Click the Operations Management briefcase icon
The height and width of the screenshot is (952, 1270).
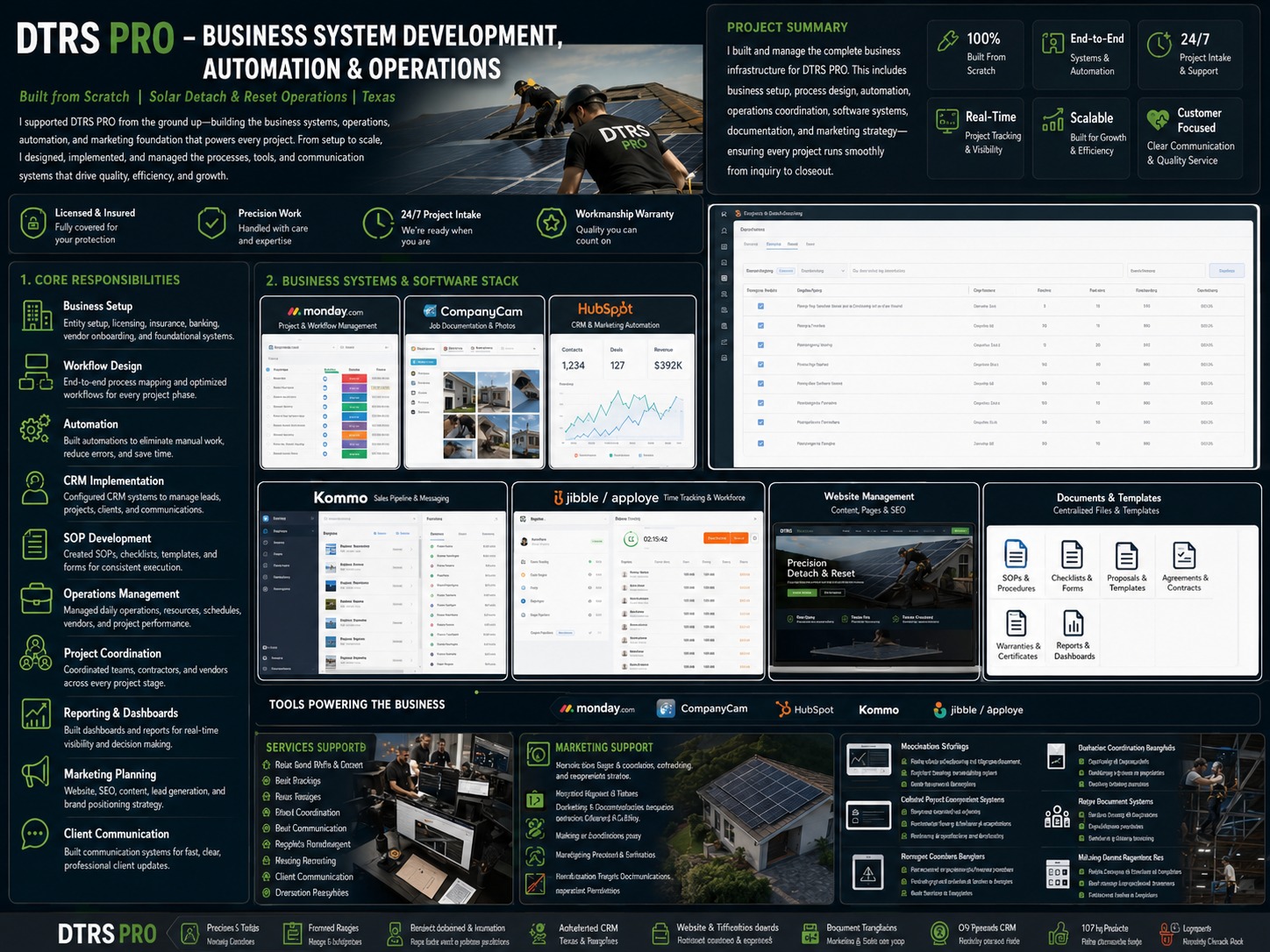[36, 598]
